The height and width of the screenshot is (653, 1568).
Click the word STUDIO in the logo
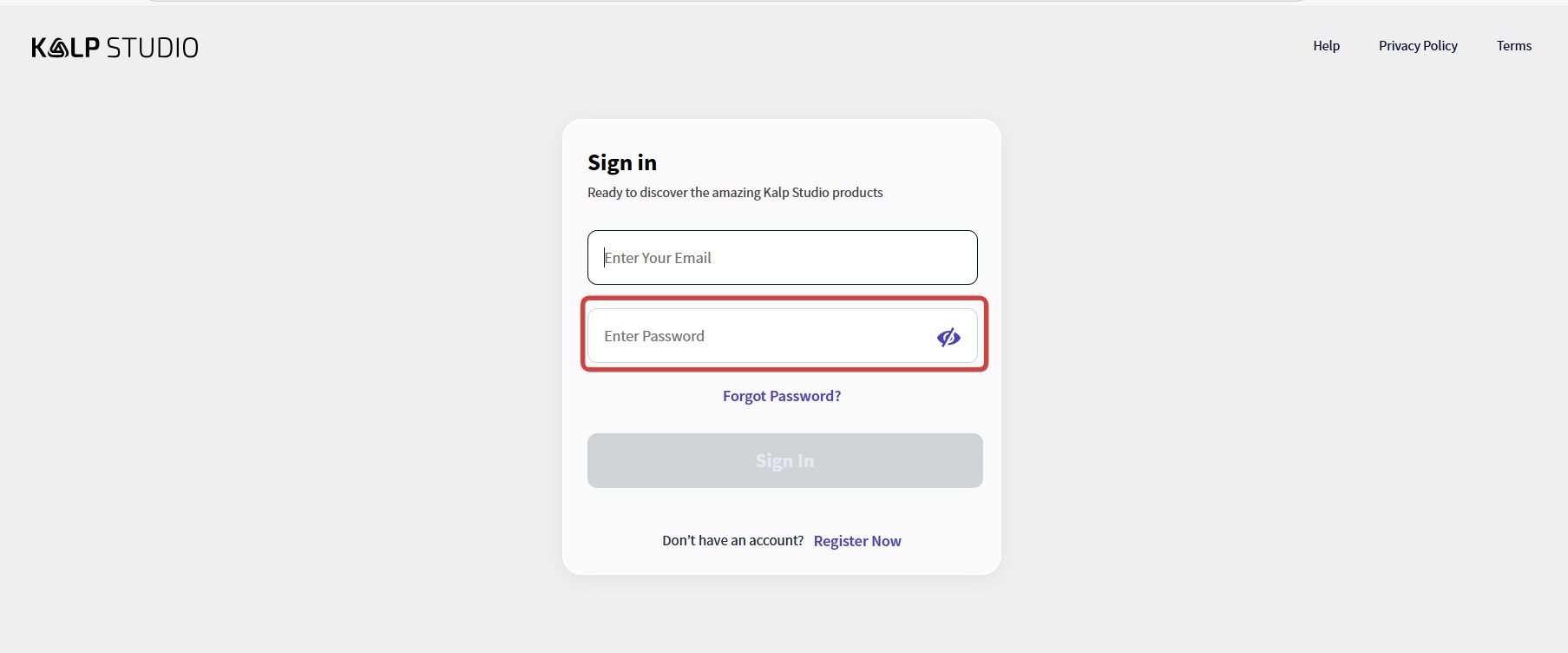click(153, 48)
